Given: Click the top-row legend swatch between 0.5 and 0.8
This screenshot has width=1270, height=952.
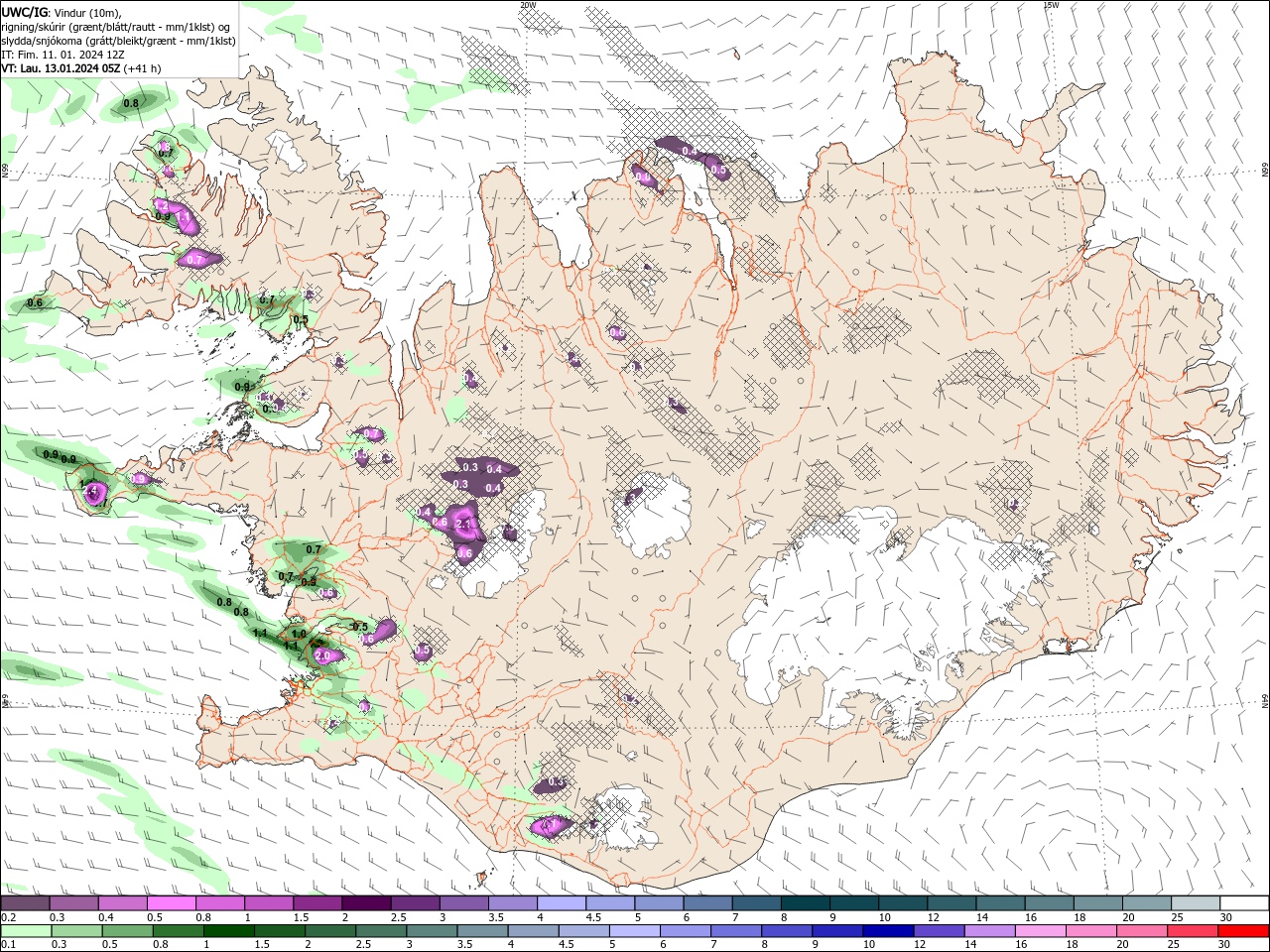Looking at the screenshot, I should coord(171,903).
